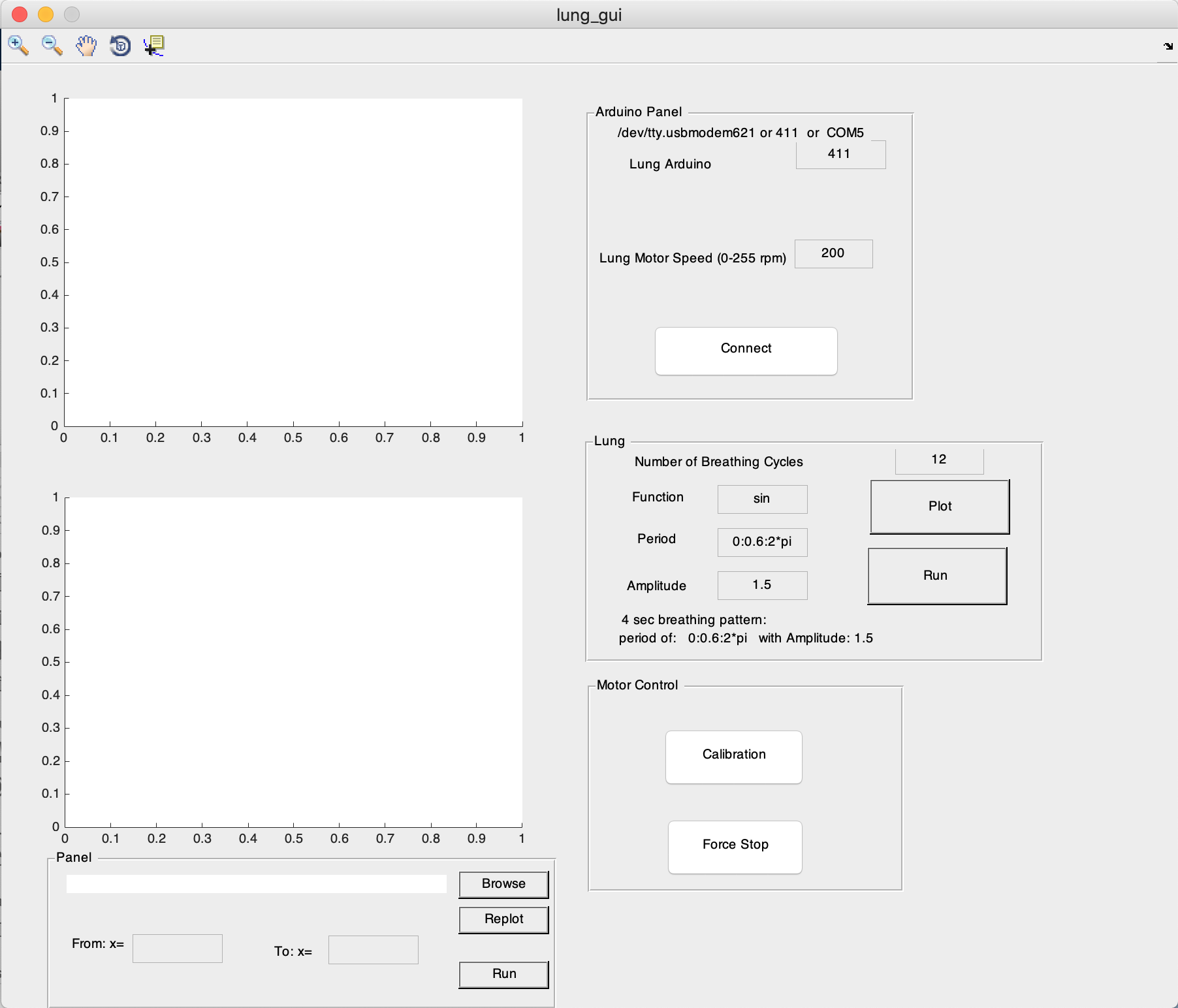
Task: Click inside the lower plot axes
Action: pos(293,662)
